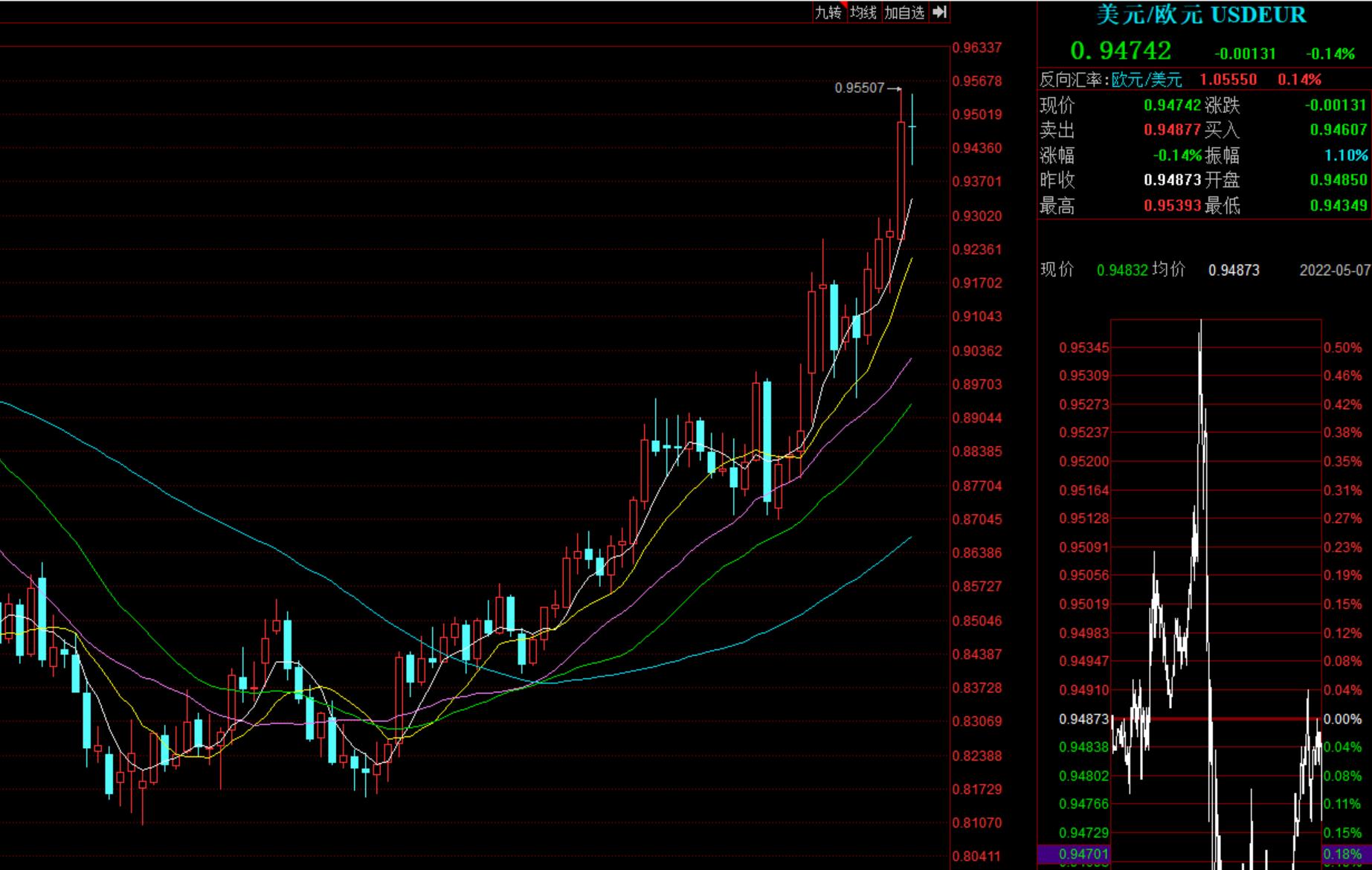Click the 均价 value beside the date
The height and width of the screenshot is (870, 1372).
1234,270
